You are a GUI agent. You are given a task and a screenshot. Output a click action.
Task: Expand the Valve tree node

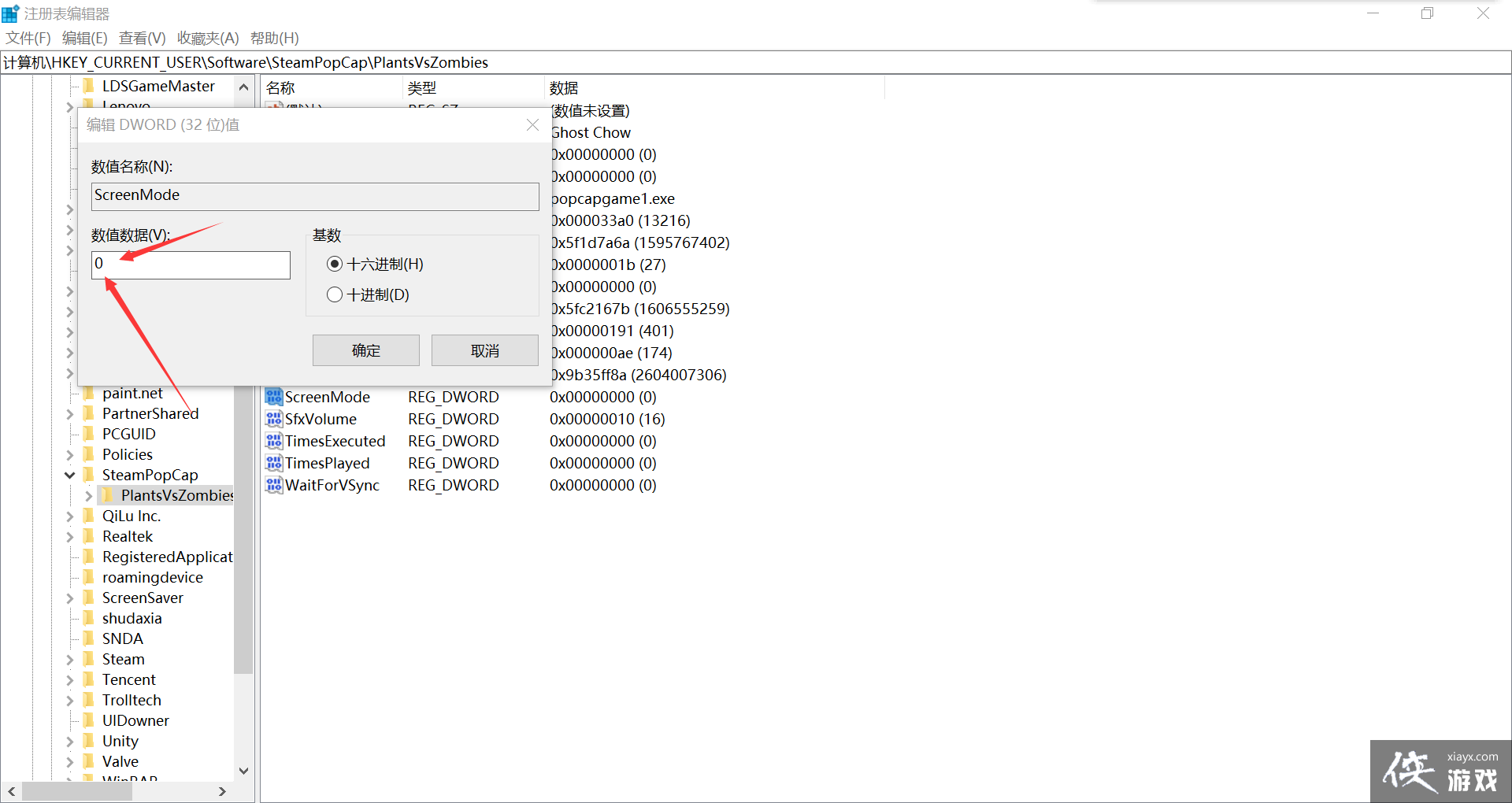tap(69, 762)
